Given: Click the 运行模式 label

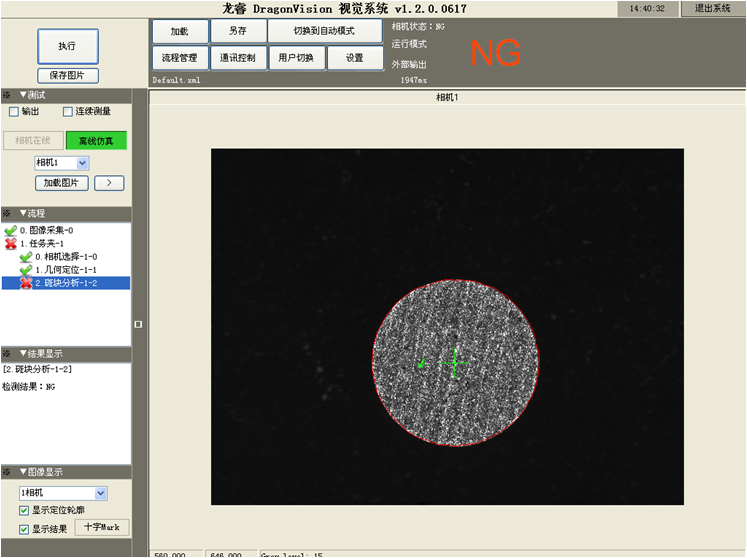Looking at the screenshot, I should [409, 44].
